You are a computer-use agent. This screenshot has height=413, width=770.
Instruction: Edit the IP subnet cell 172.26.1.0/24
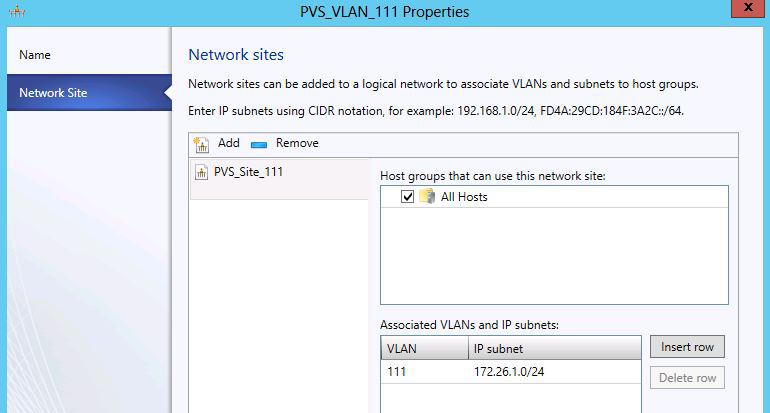[555, 372]
